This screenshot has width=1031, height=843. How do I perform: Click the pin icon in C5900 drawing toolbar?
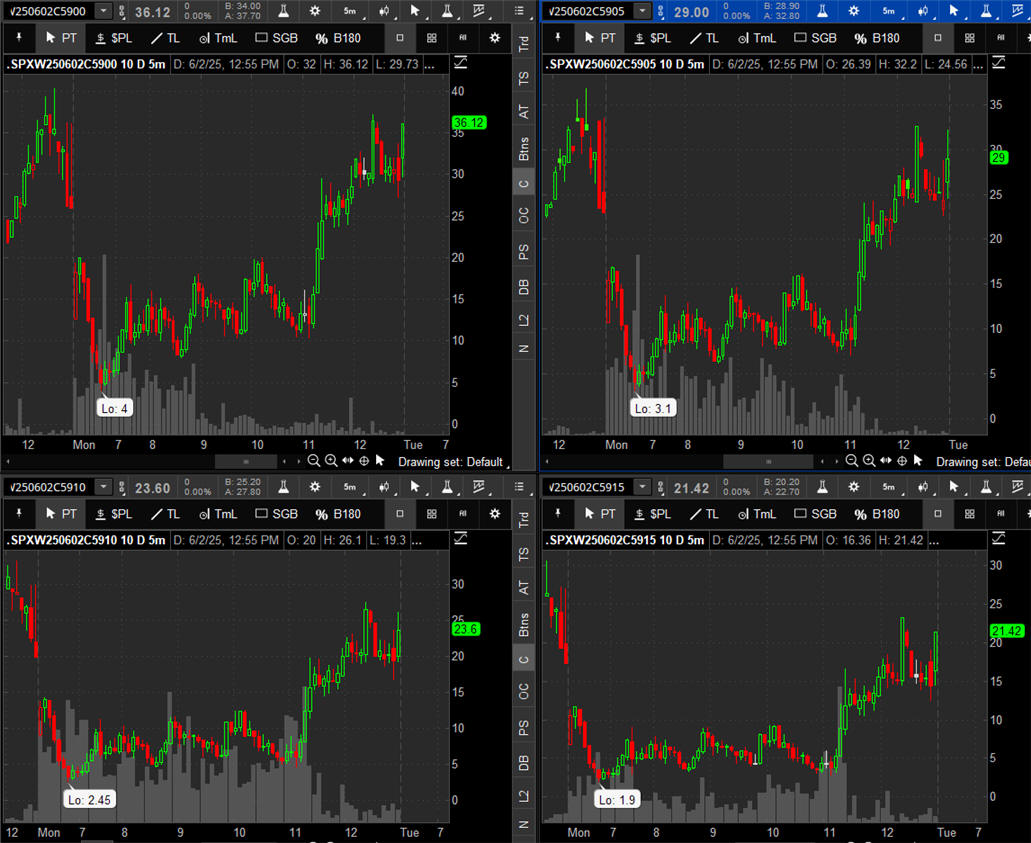(19, 38)
